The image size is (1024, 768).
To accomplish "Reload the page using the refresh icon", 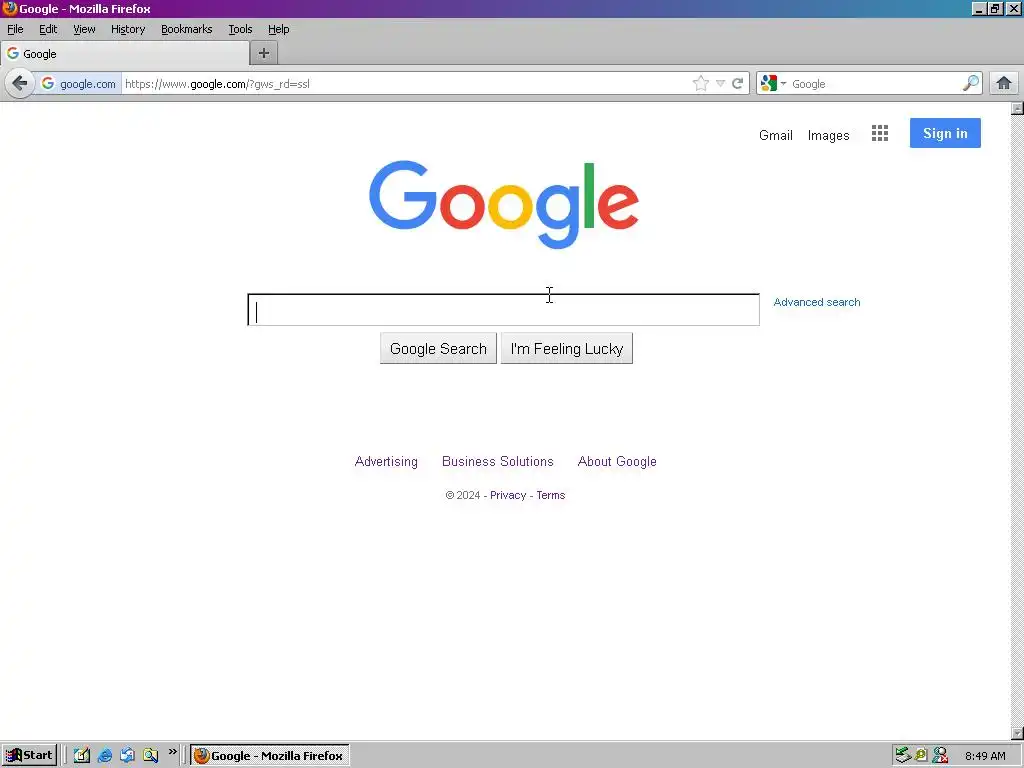I will (737, 84).
